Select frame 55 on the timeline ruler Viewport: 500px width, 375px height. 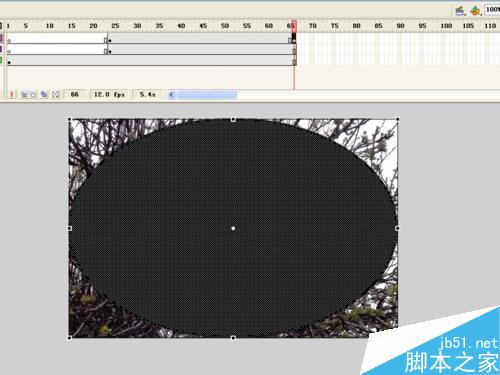pos(247,26)
